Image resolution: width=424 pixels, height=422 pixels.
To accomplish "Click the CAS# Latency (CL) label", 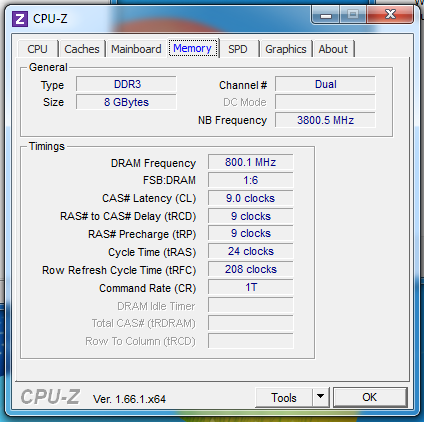I will pos(149,199).
